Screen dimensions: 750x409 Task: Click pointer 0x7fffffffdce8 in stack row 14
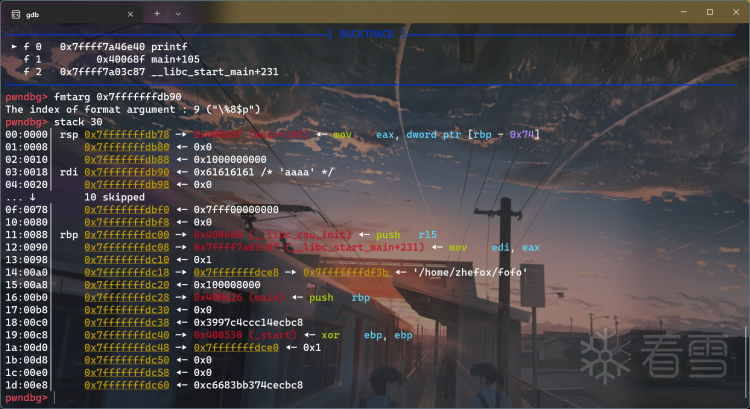tap(236, 272)
